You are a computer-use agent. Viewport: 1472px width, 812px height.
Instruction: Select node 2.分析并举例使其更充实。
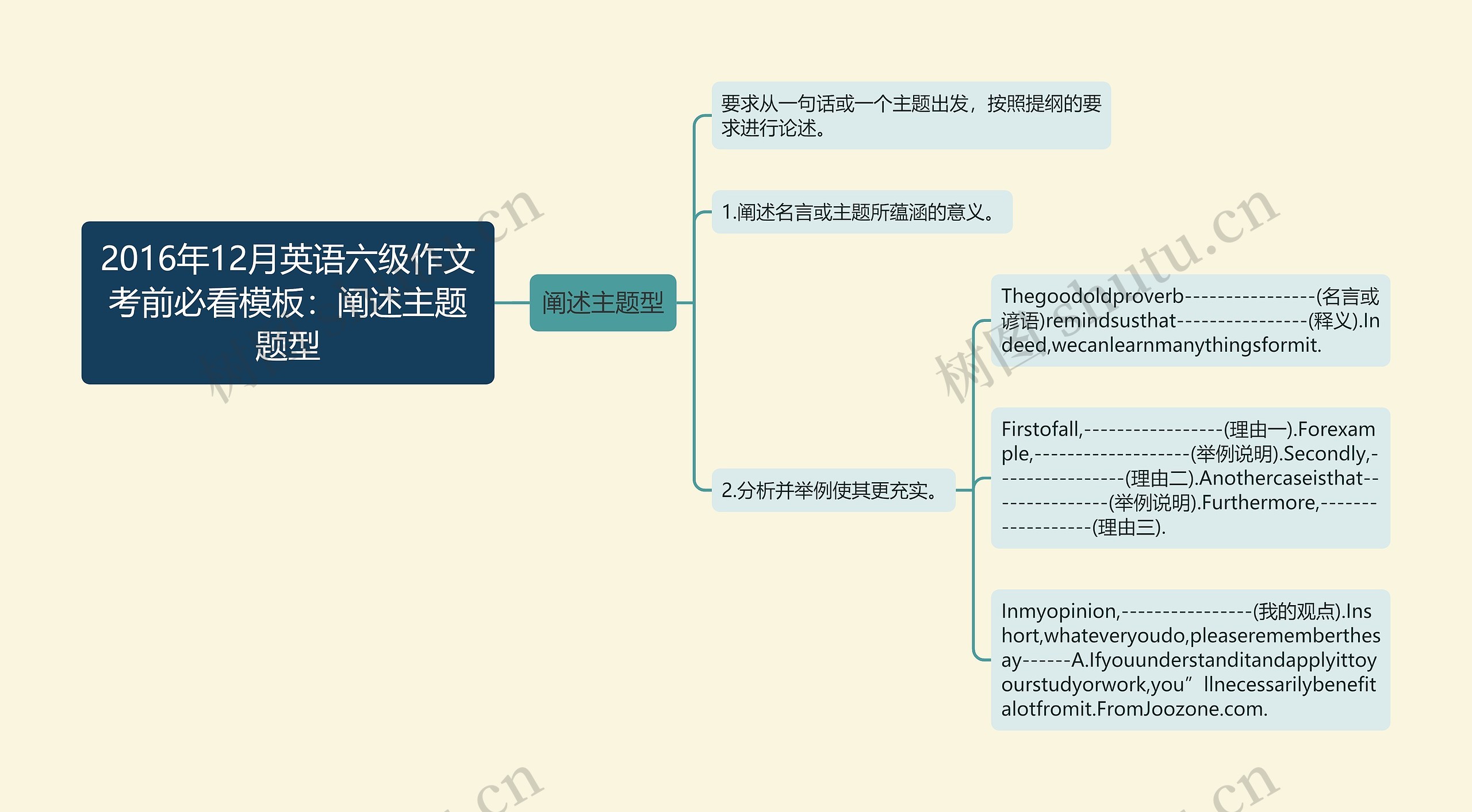tap(833, 490)
